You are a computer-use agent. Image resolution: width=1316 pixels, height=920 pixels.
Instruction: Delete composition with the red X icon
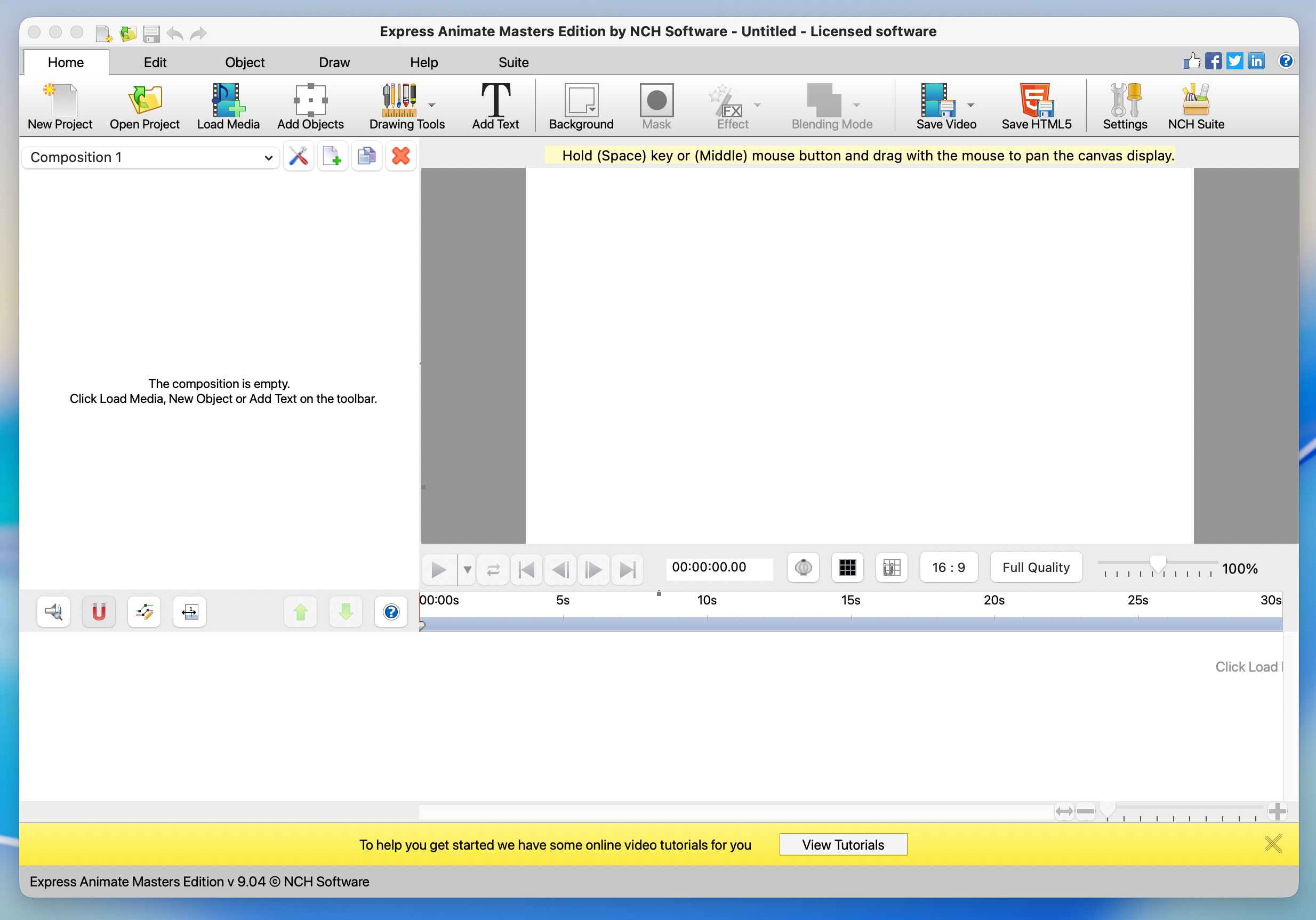400,156
